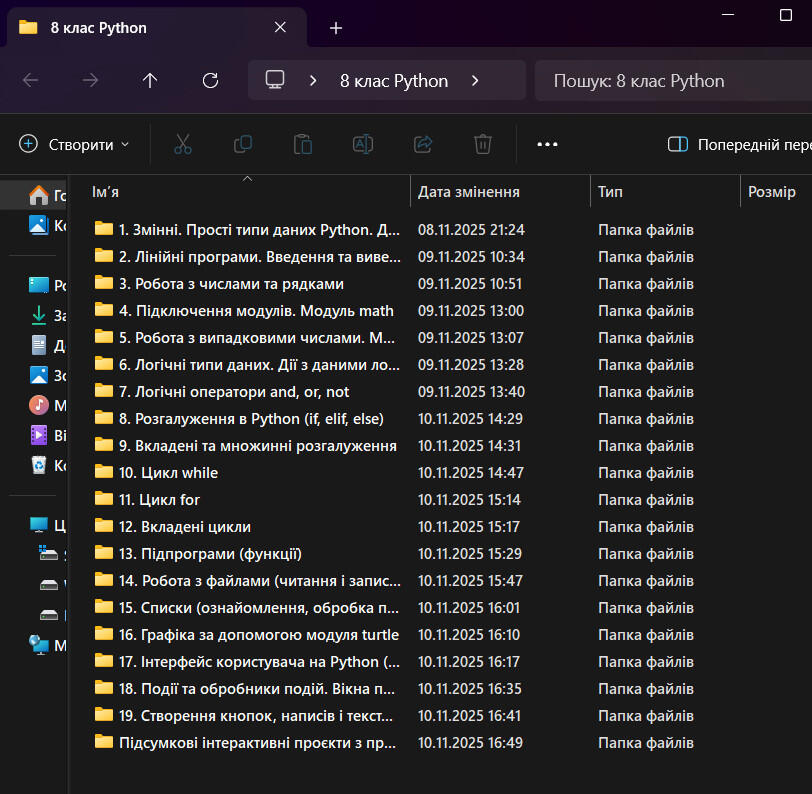The image size is (812, 794).
Task: Open the three-dots 'See more' menu
Action: click(547, 144)
